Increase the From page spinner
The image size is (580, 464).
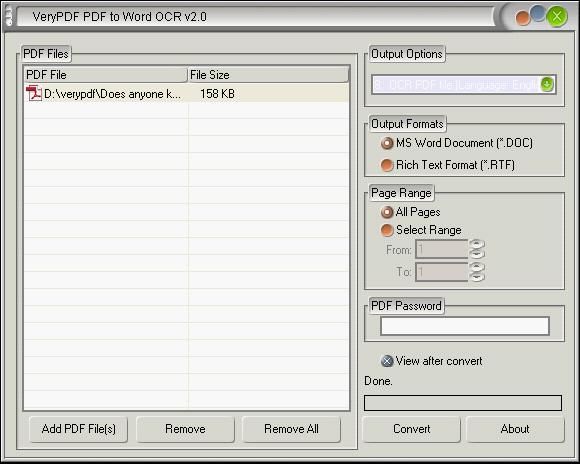click(x=477, y=244)
